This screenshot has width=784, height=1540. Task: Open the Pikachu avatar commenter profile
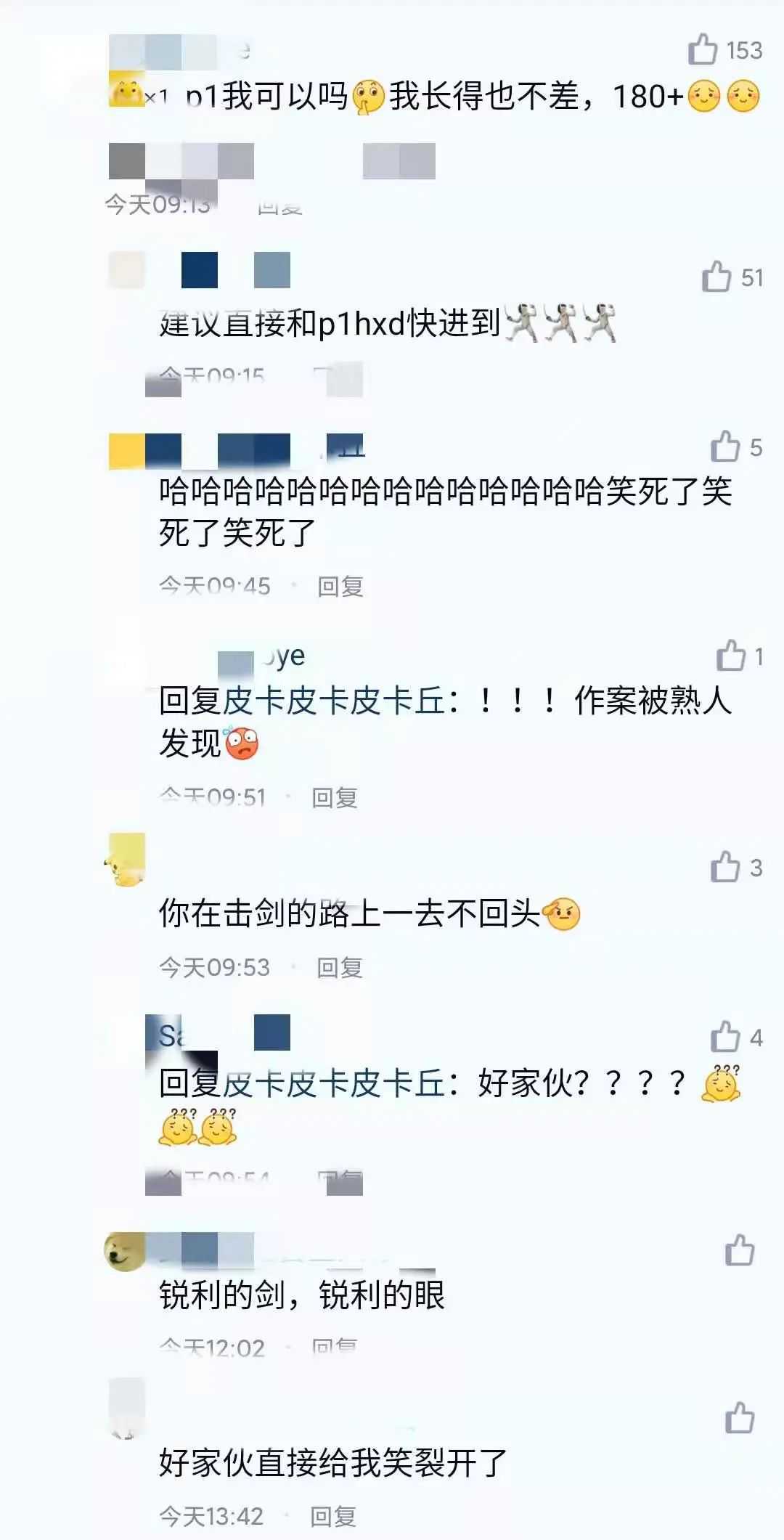[x=126, y=860]
